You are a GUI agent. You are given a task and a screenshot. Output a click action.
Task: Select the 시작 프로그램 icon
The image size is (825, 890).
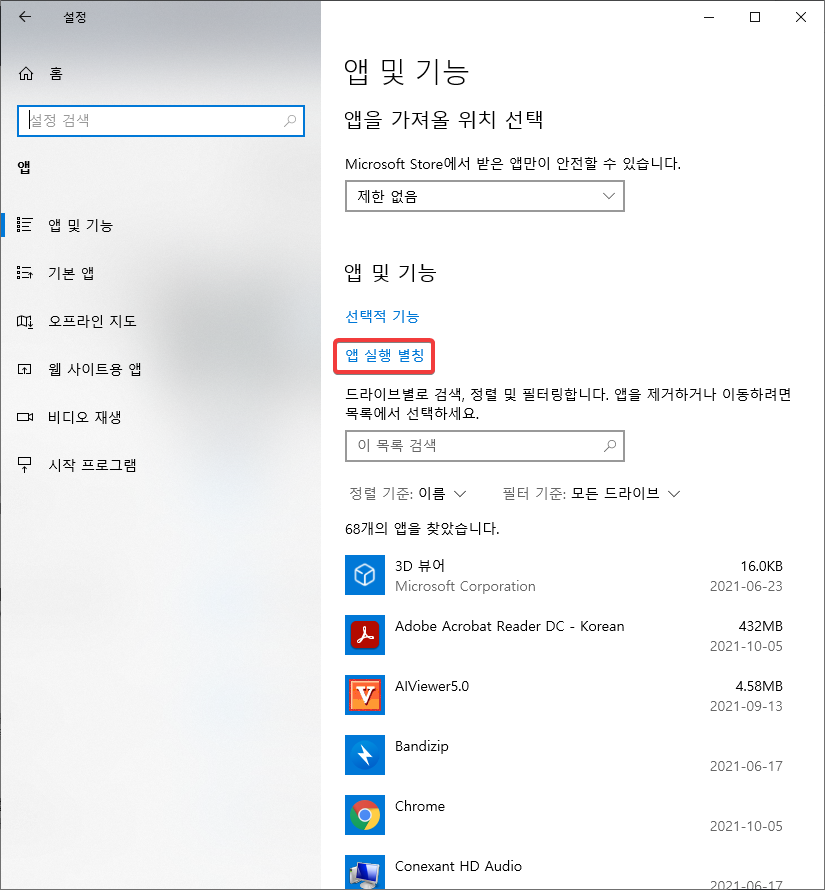pyautogui.click(x=24, y=465)
